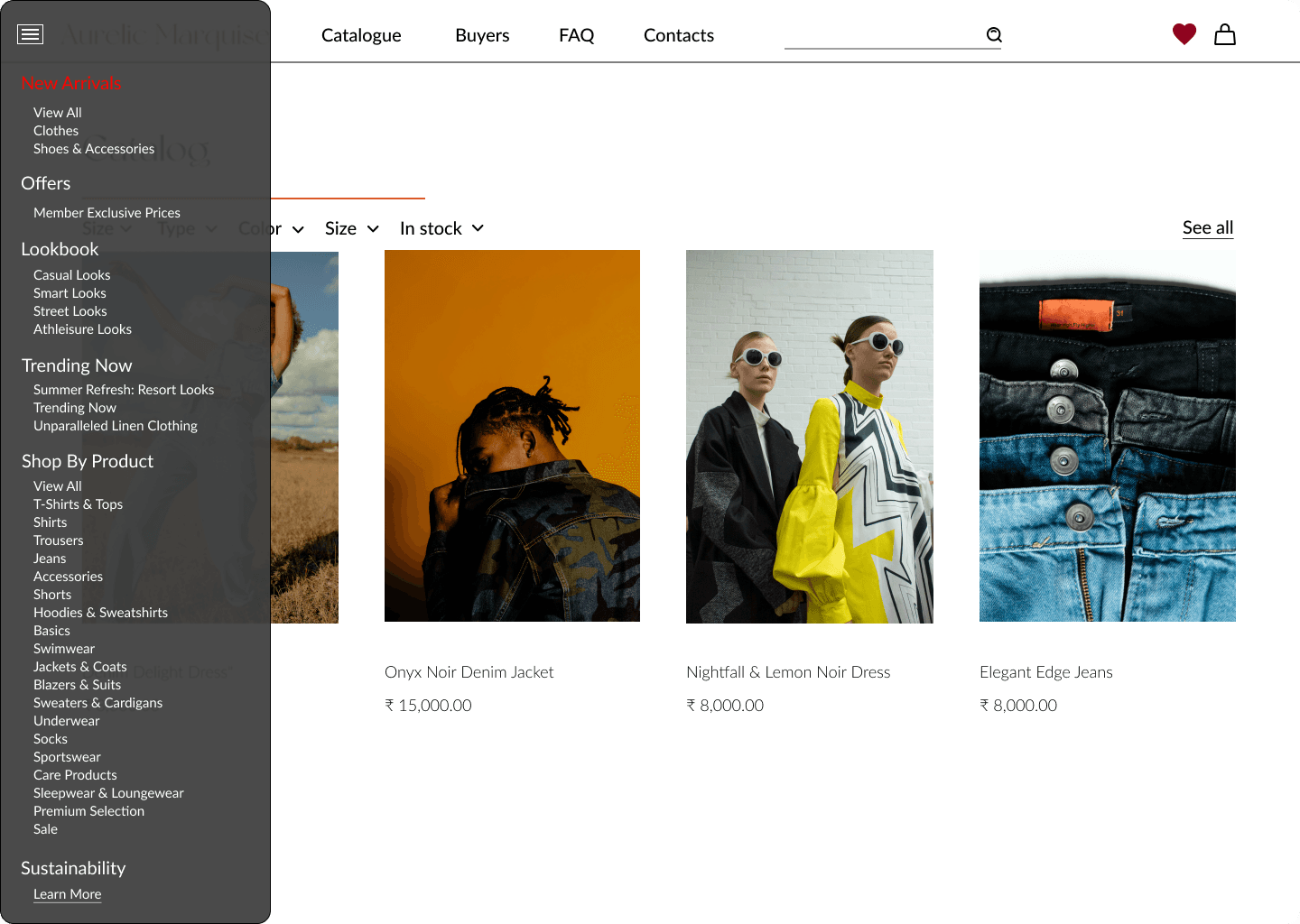1300x924 pixels.
Task: Go to the Buyers page
Action: (482, 35)
